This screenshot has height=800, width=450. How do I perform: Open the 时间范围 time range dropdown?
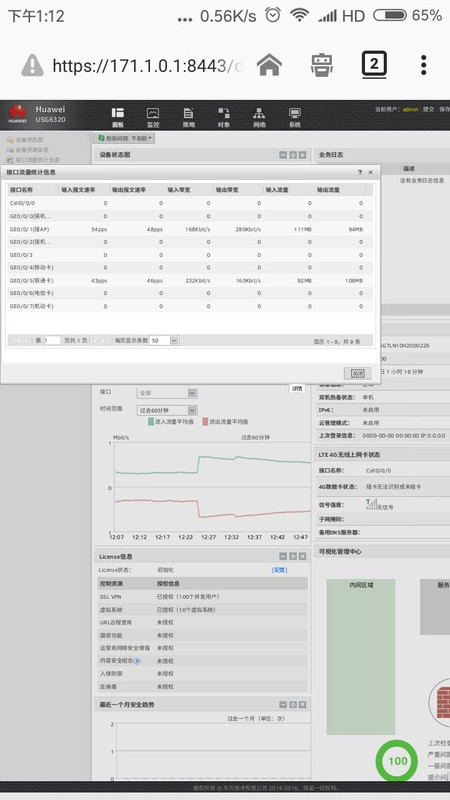167,410
